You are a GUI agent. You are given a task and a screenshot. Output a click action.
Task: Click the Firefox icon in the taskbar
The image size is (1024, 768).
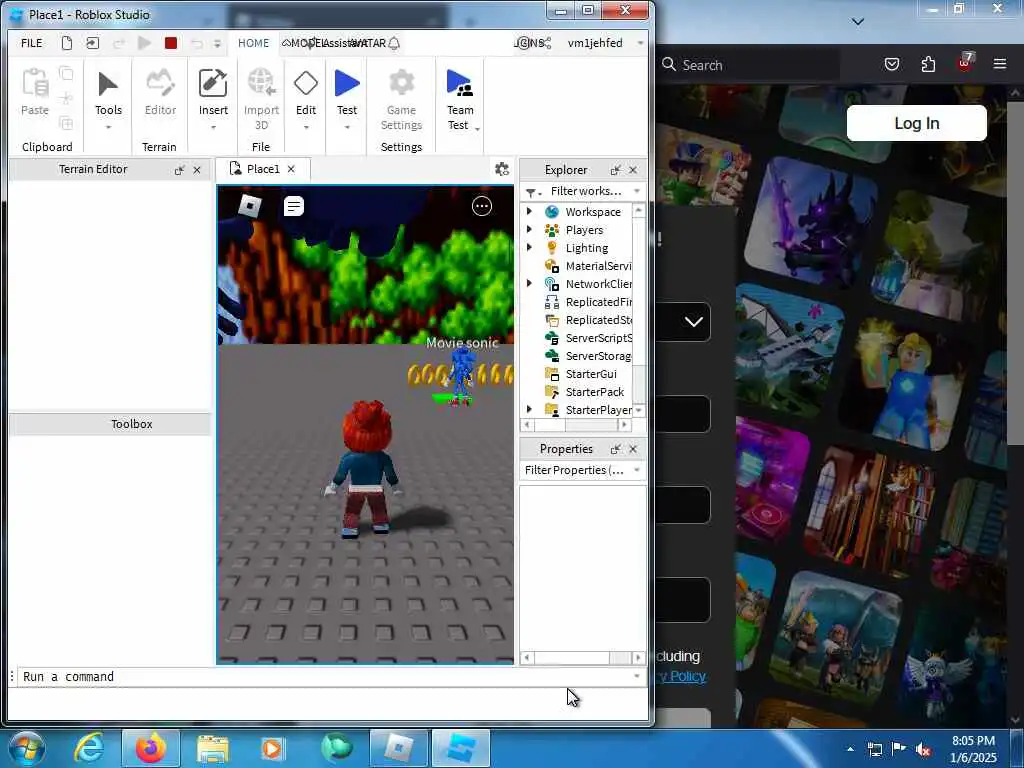tap(151, 748)
